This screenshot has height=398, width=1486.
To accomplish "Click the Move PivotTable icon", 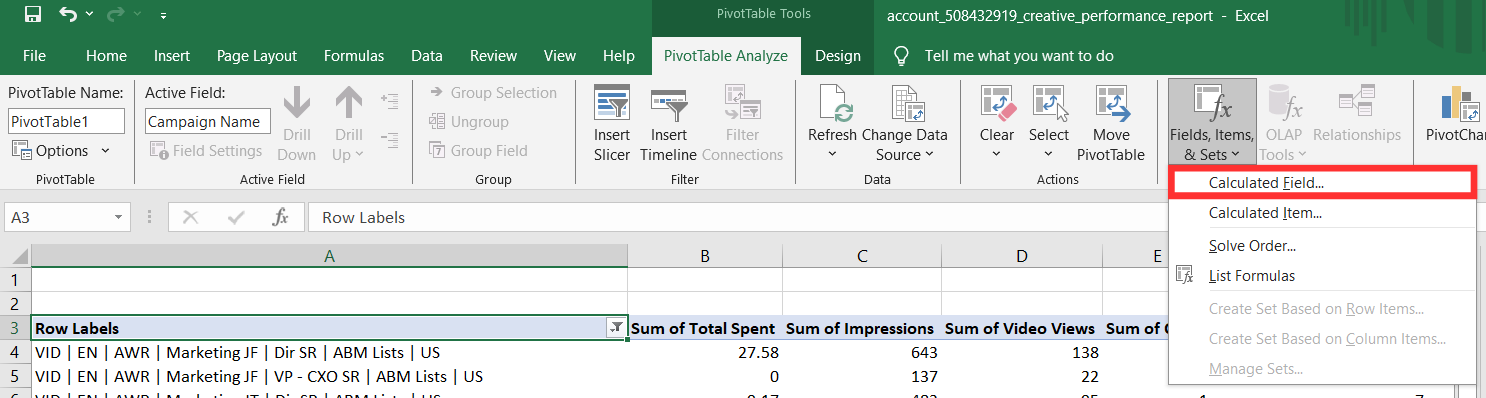I will pyautogui.click(x=1111, y=103).
